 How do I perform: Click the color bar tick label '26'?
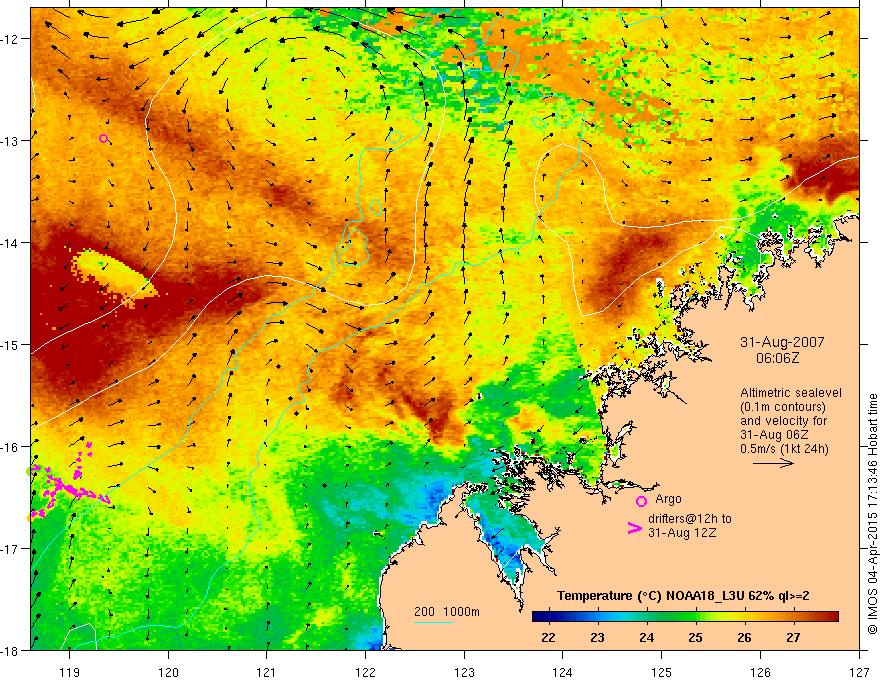[x=744, y=638]
